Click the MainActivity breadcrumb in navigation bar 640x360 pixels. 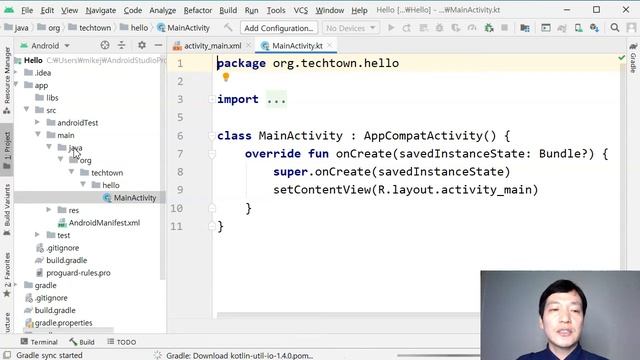tap(183, 28)
